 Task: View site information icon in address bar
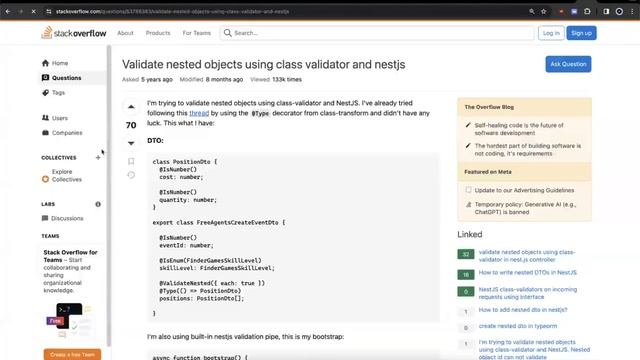tap(49, 11)
